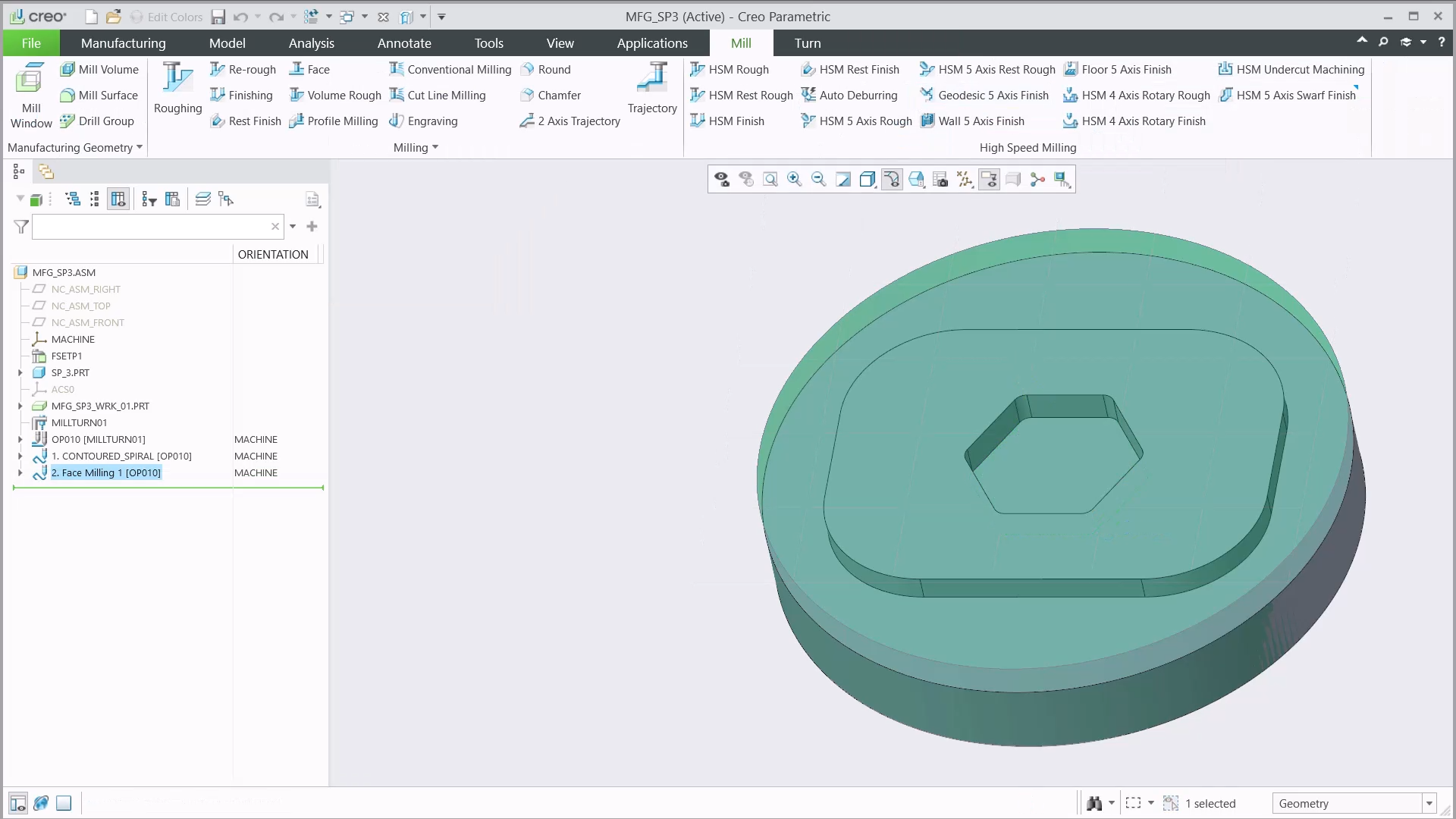This screenshot has width=1456, height=819.
Task: Expand the SP_3.PRT tree node
Action: (x=20, y=373)
